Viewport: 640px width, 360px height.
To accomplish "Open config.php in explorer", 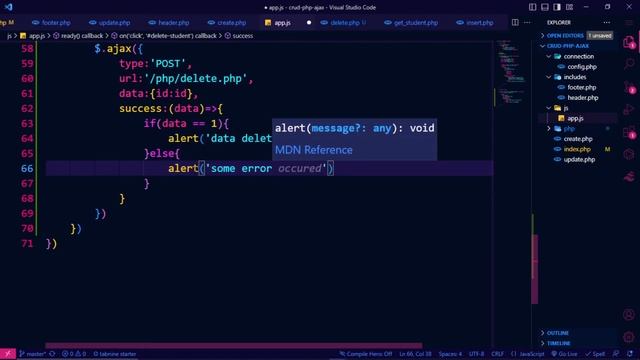I will point(582,67).
